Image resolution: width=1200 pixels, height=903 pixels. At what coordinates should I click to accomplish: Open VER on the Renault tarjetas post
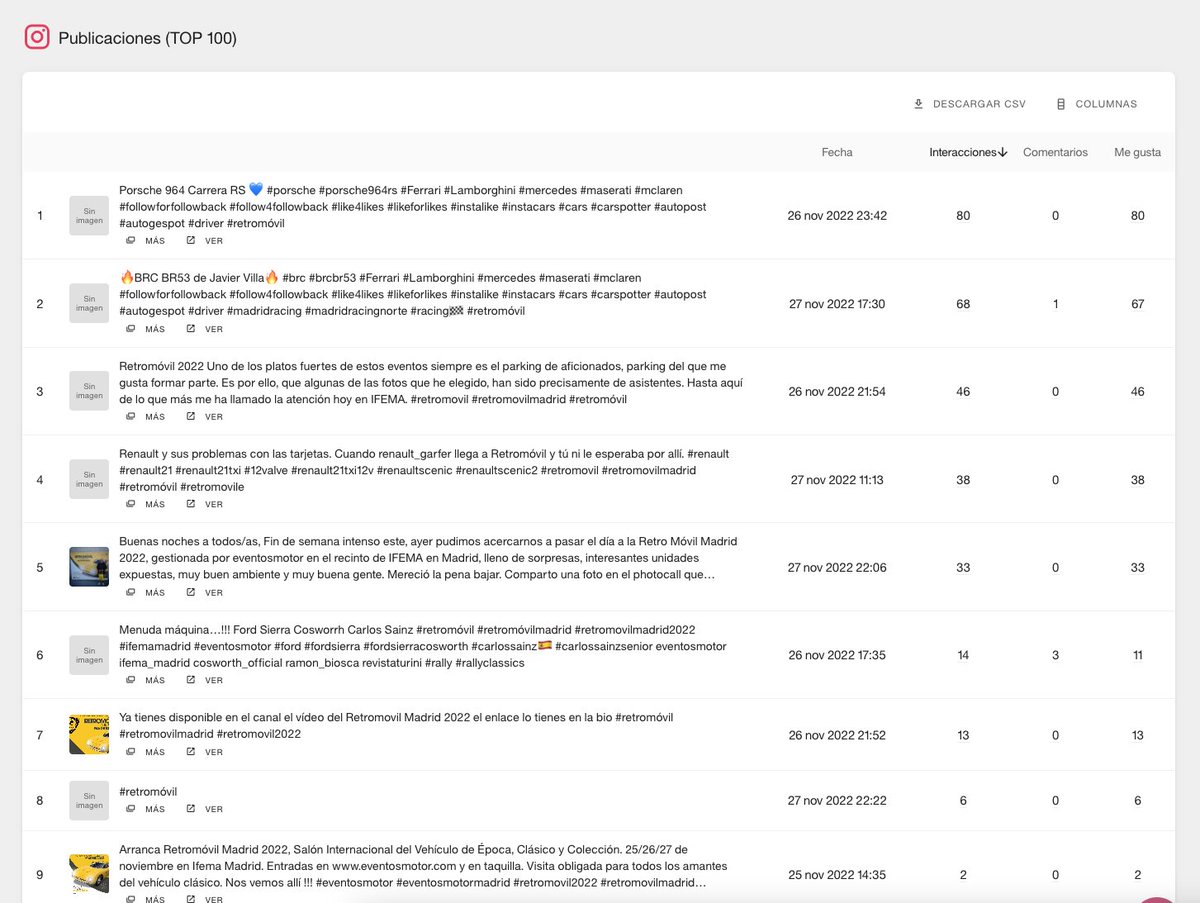[x=204, y=505]
